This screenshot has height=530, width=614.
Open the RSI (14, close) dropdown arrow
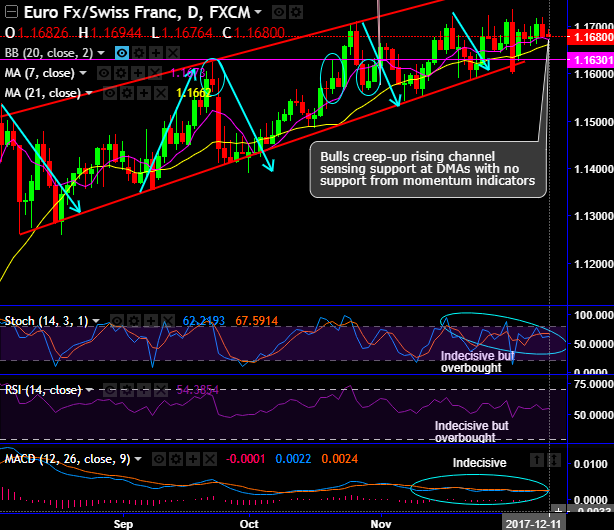(x=89, y=390)
